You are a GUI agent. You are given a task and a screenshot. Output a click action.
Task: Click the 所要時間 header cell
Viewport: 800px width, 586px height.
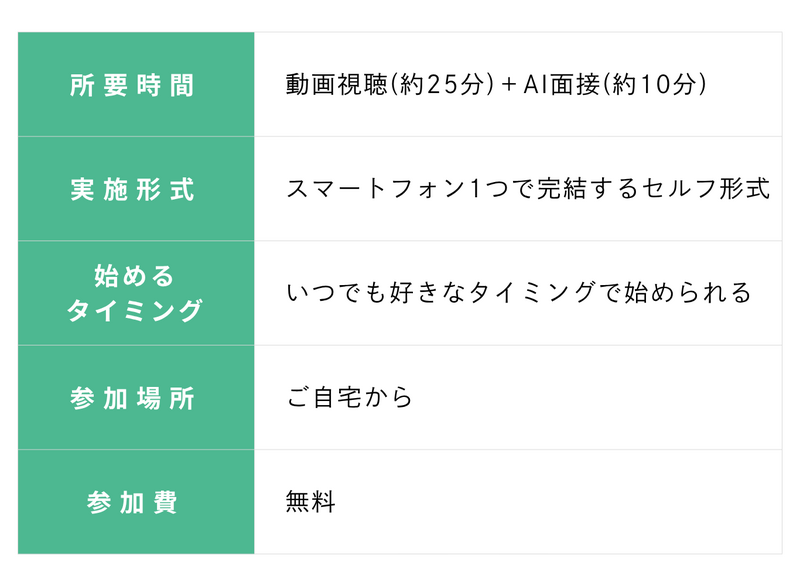tap(136, 84)
